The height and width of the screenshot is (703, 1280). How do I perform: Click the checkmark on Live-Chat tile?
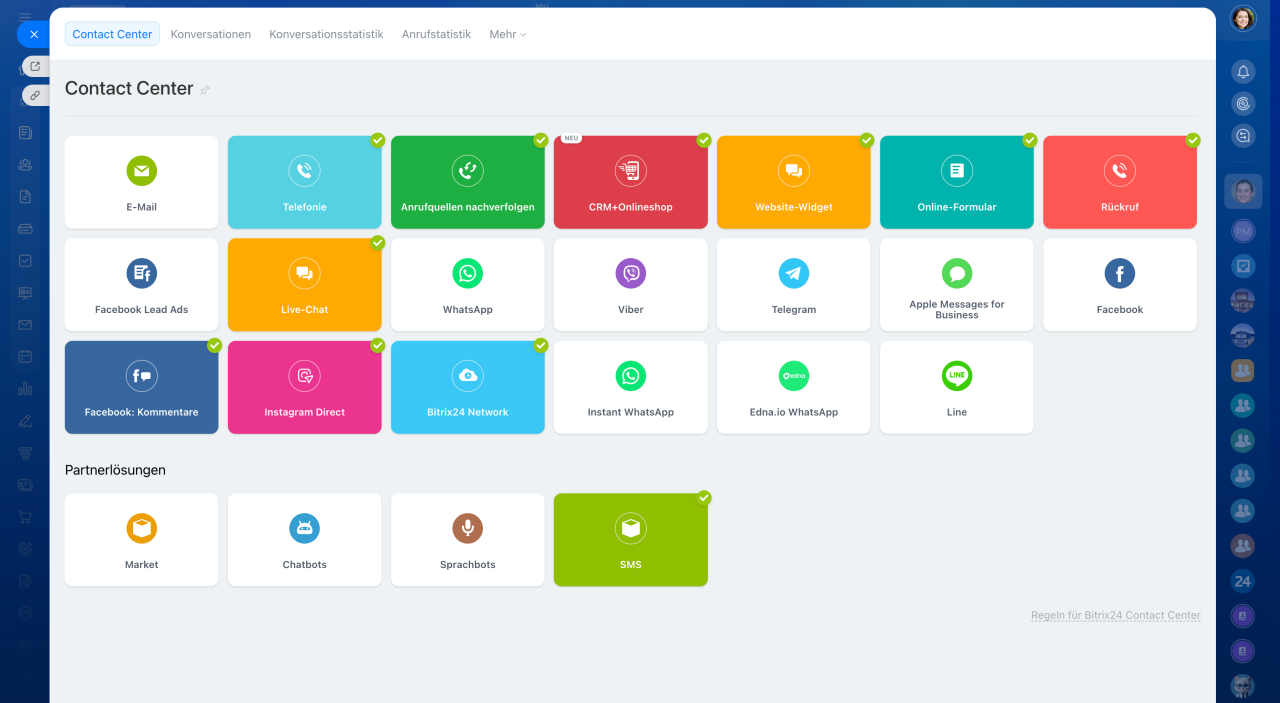[x=378, y=243]
